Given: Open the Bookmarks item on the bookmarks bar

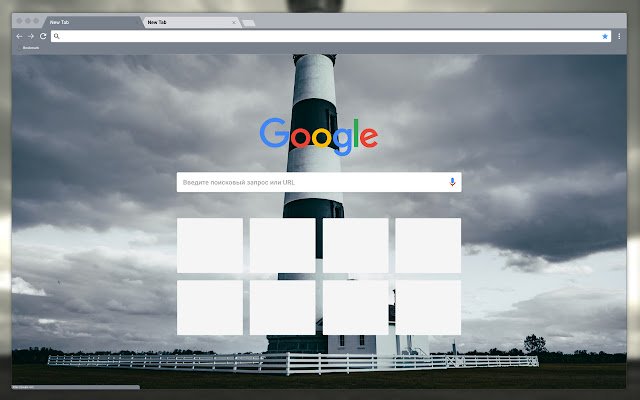Looking at the screenshot, I should tap(31, 48).
